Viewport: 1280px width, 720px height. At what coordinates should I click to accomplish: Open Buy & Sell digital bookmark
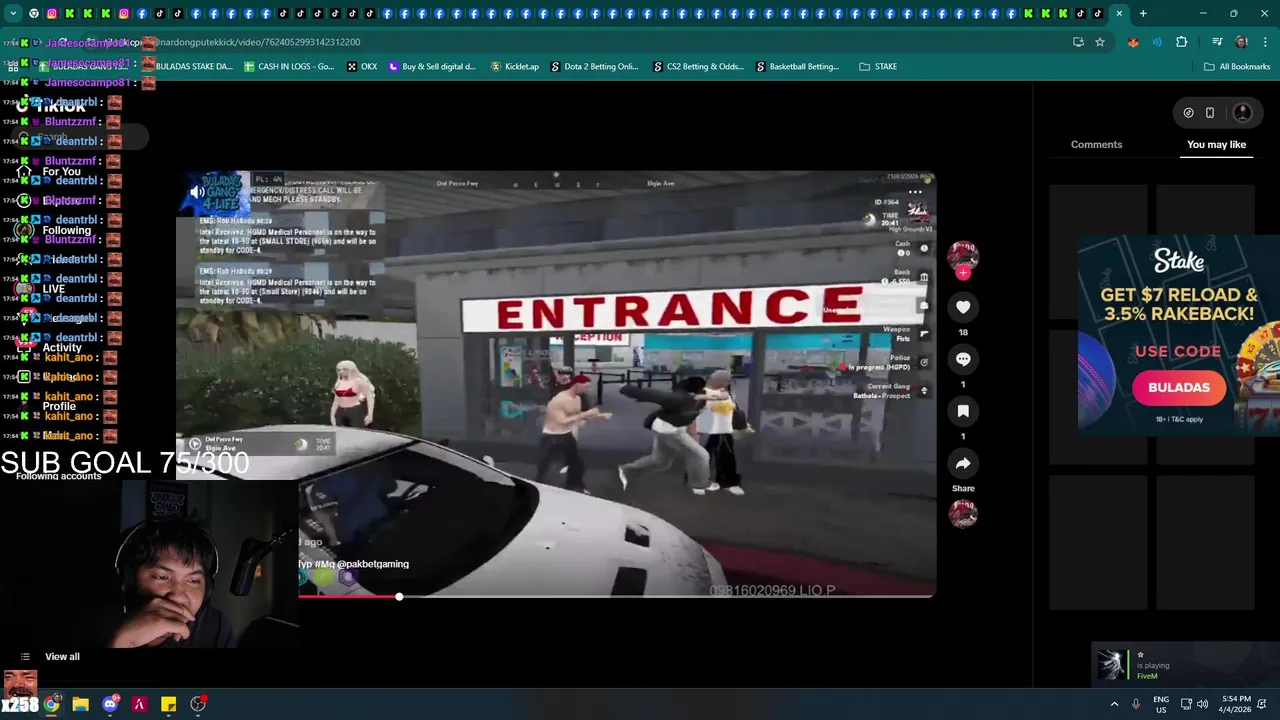tap(431, 67)
